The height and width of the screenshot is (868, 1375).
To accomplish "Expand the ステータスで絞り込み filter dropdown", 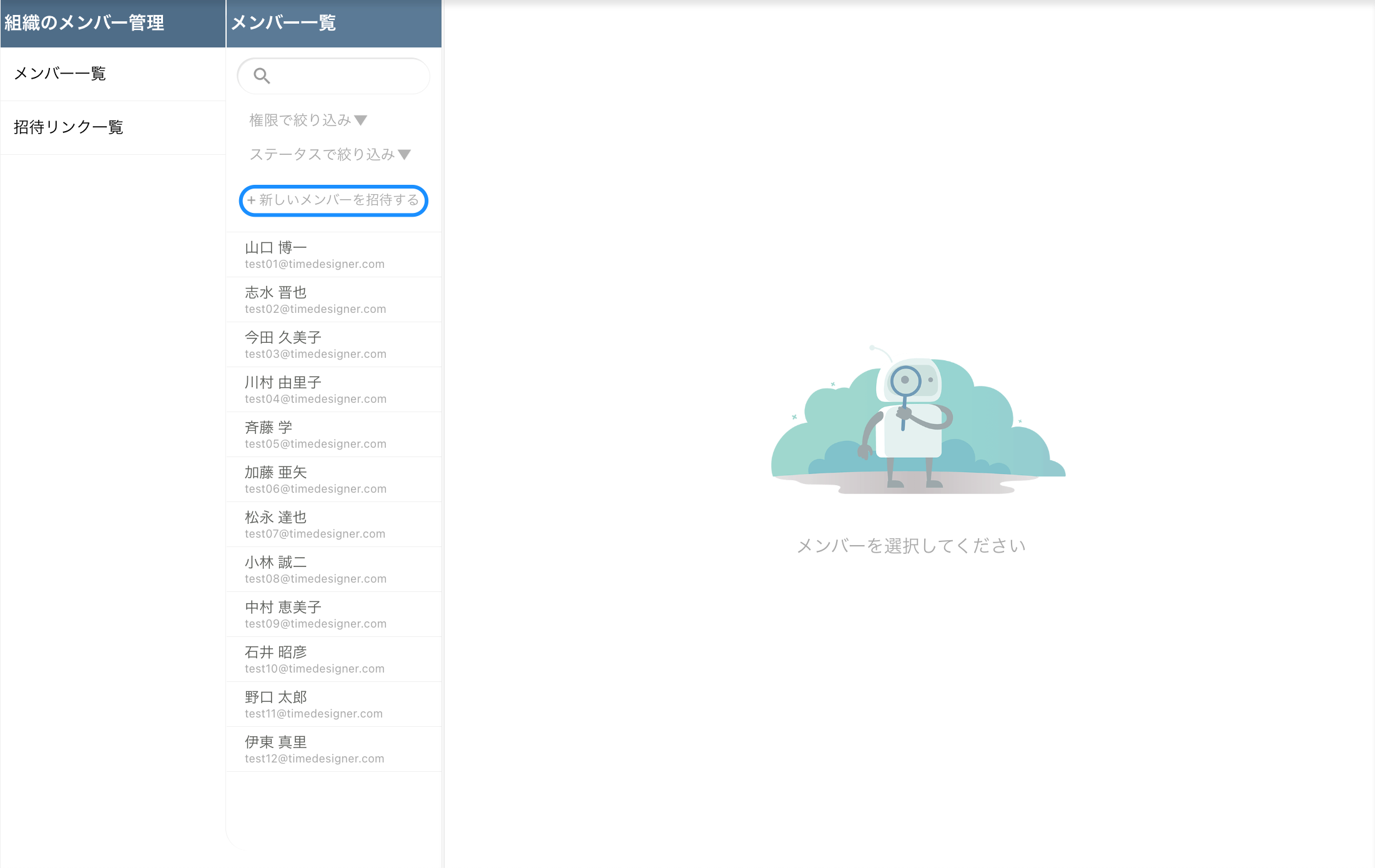I will 330,154.
